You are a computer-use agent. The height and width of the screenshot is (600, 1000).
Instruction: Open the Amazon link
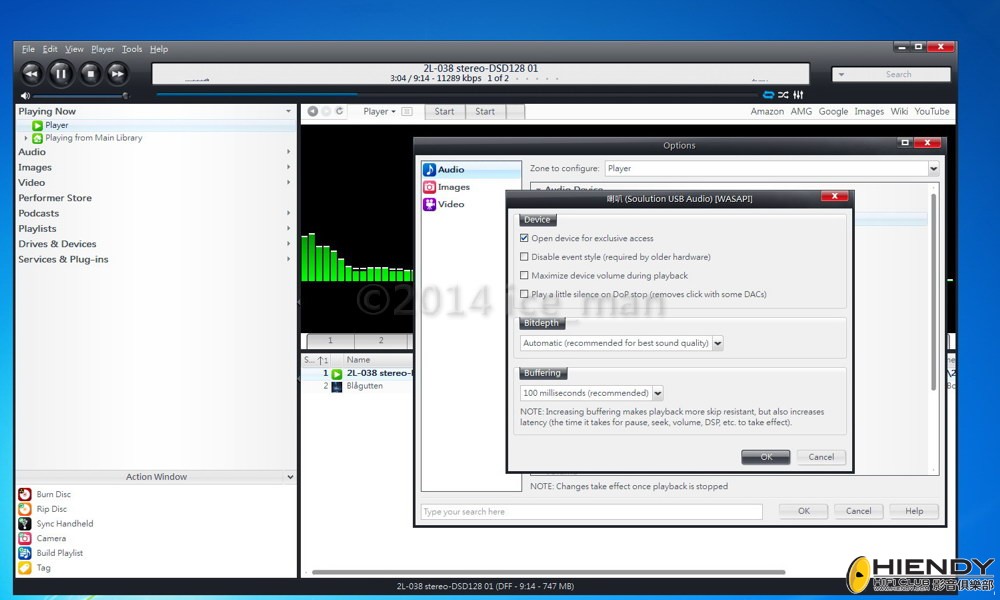tap(767, 112)
